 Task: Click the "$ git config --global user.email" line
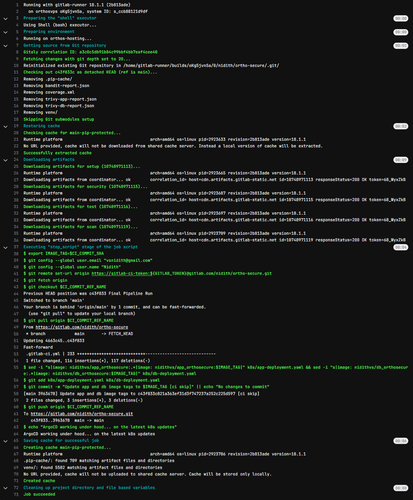pos(88,260)
